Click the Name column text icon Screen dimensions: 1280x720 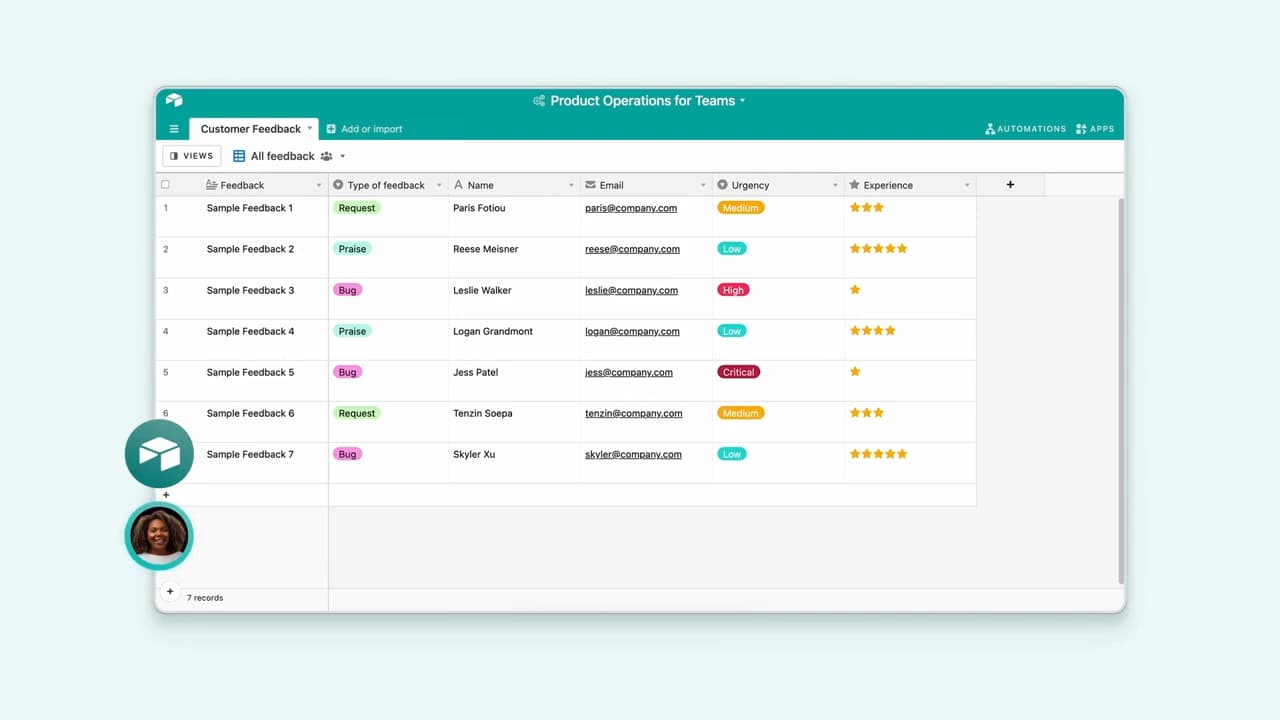[458, 185]
